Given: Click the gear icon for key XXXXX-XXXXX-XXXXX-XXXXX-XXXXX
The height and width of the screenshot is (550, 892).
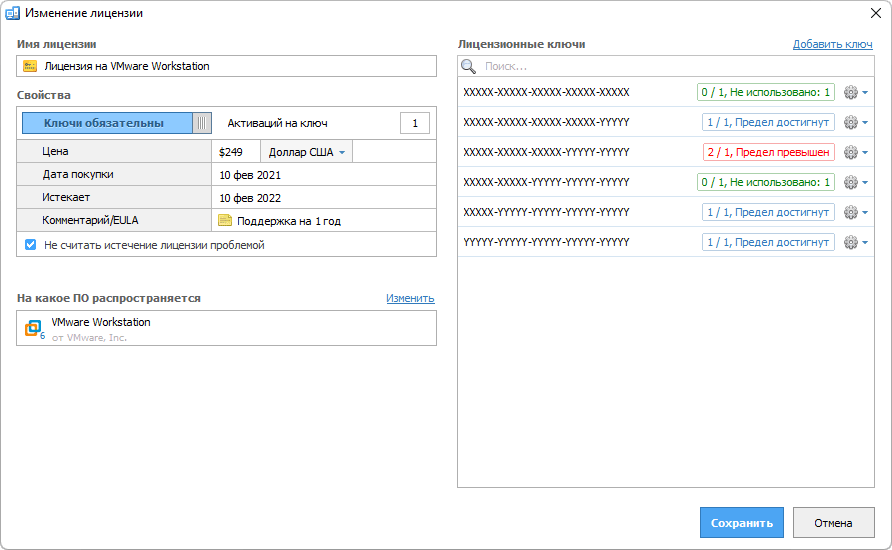Looking at the screenshot, I should pyautogui.click(x=851, y=92).
